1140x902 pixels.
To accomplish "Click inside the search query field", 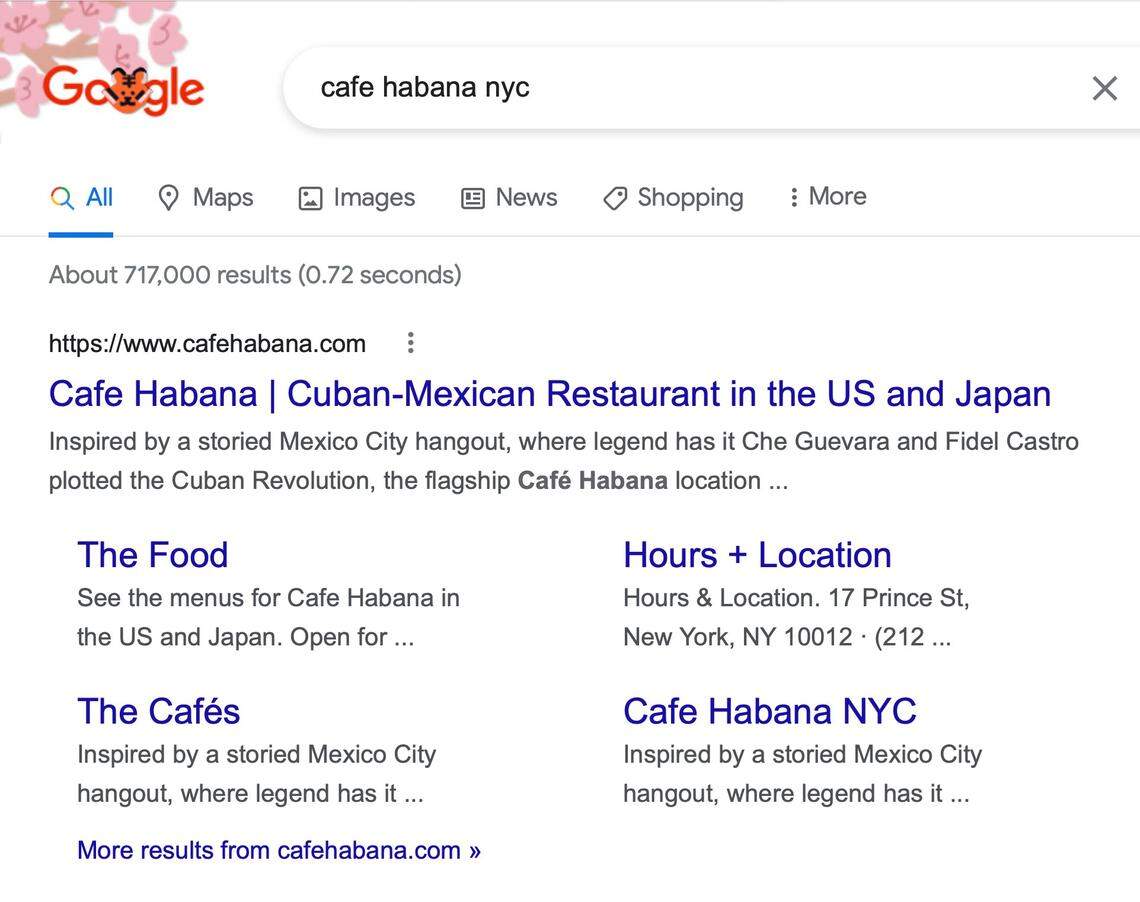I will point(600,88).
